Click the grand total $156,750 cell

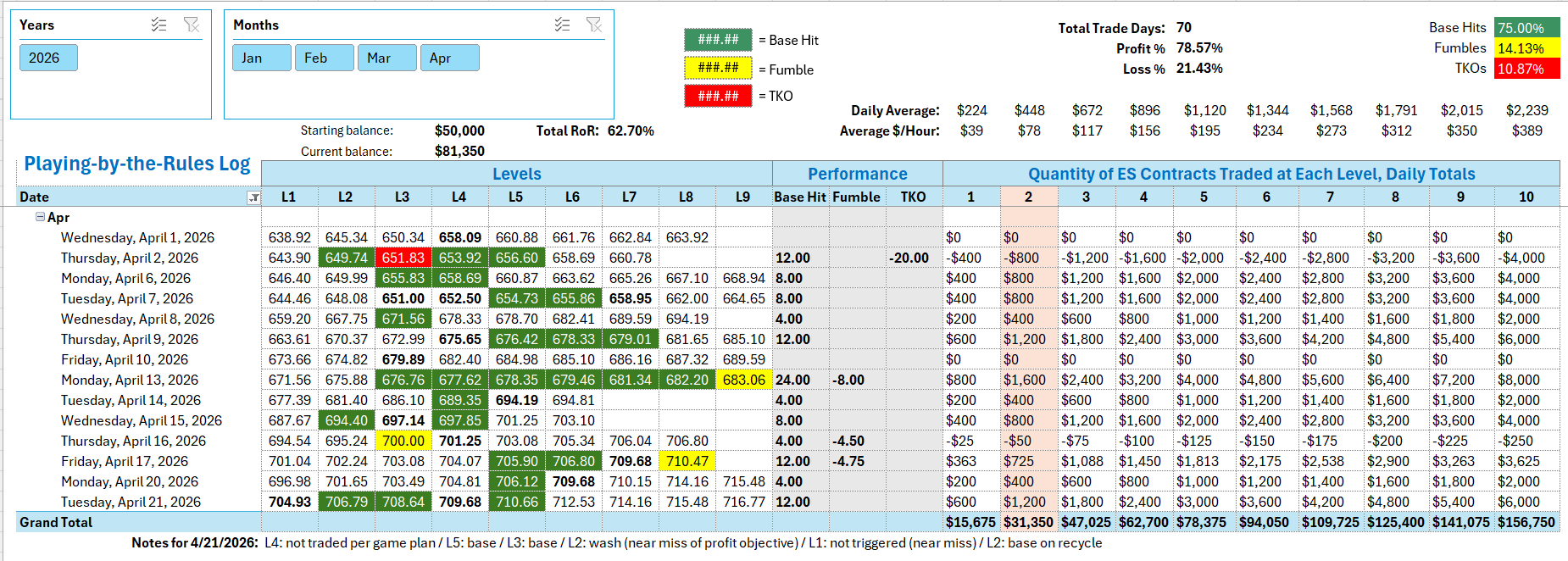1526,522
